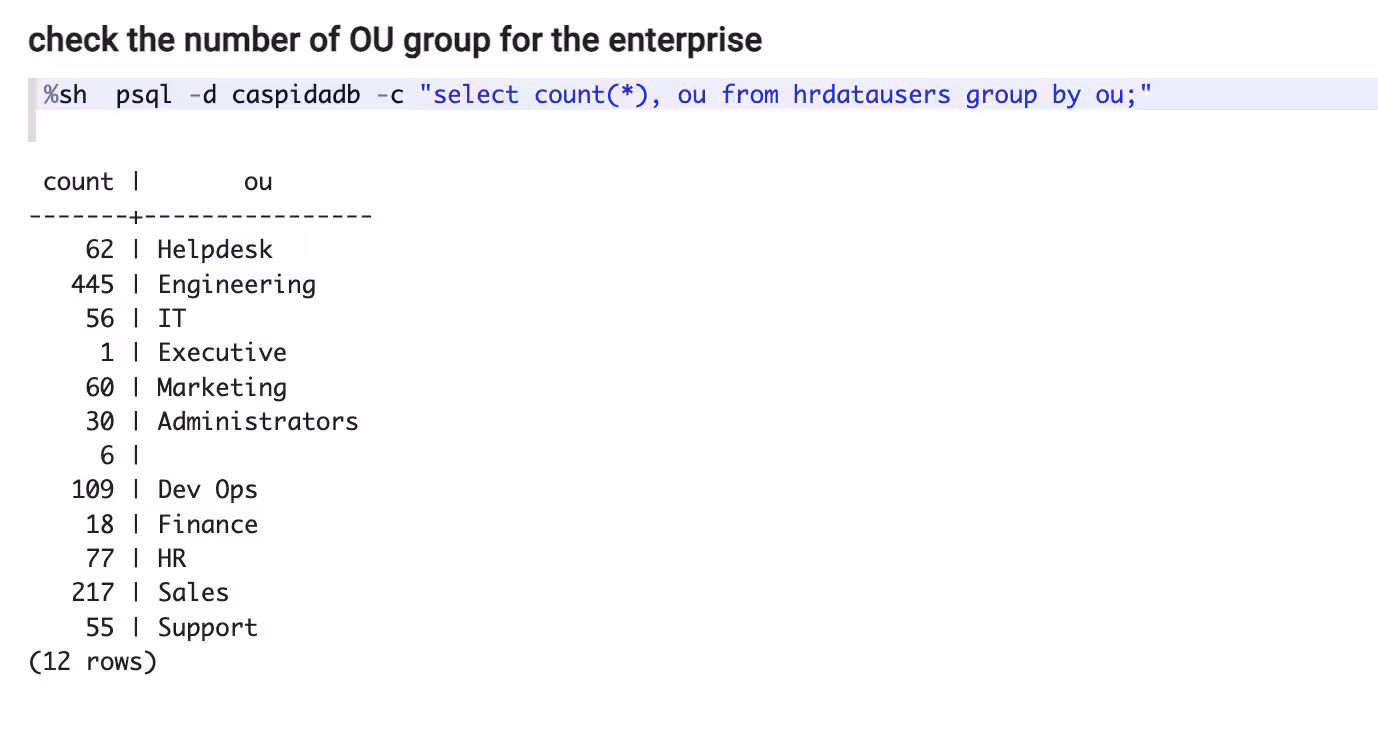Click the IT row in the output

click(171, 319)
